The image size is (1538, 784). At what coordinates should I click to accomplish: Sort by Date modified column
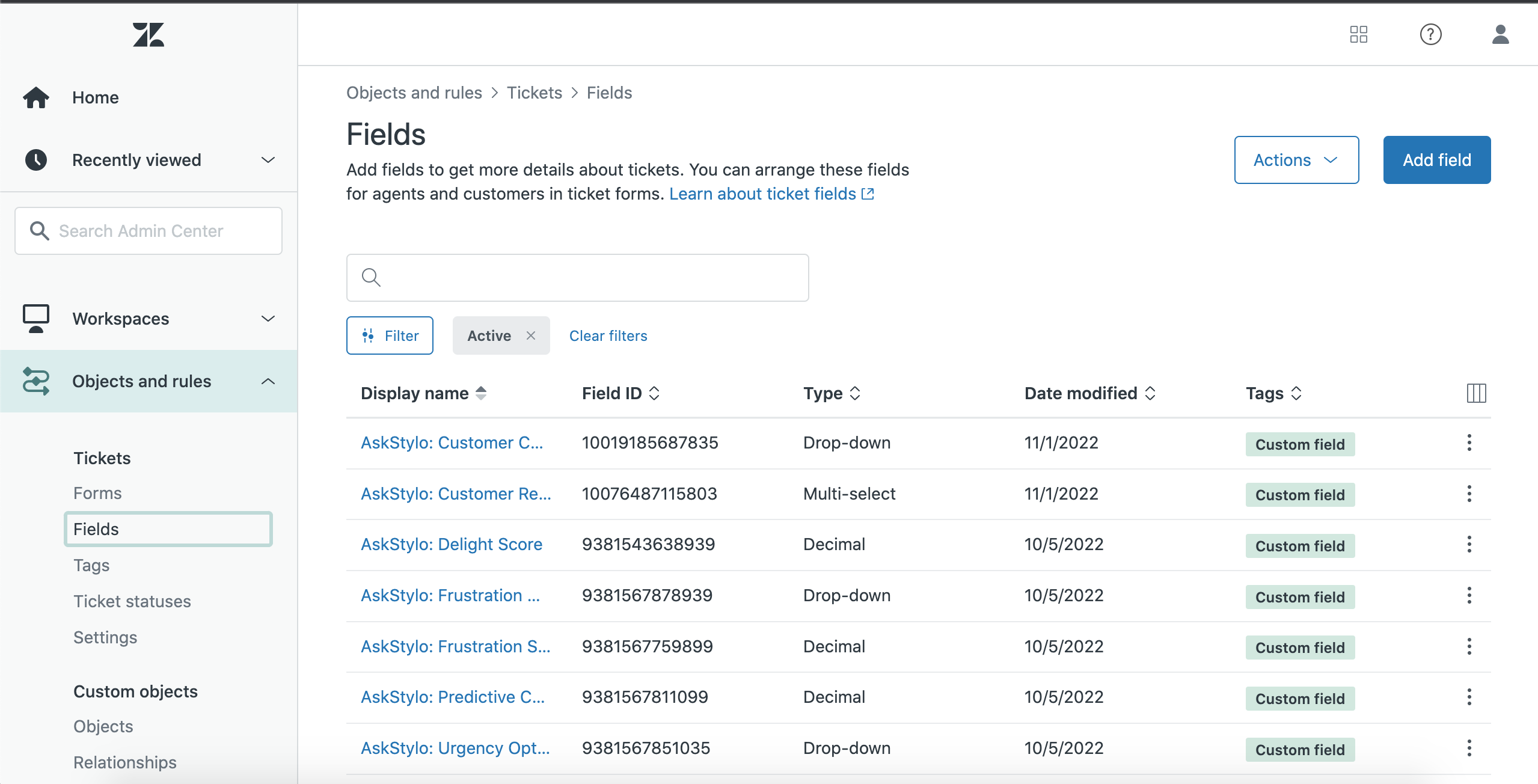click(x=1090, y=393)
